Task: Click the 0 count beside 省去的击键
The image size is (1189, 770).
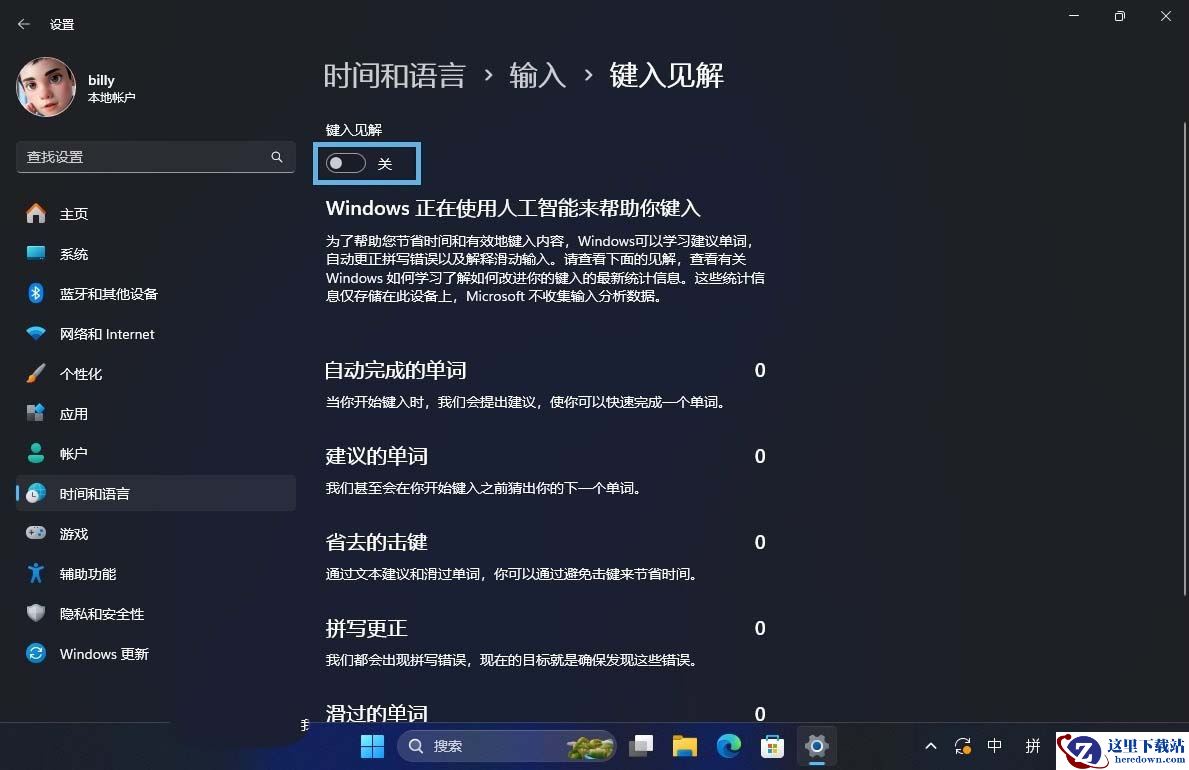Action: click(x=760, y=542)
